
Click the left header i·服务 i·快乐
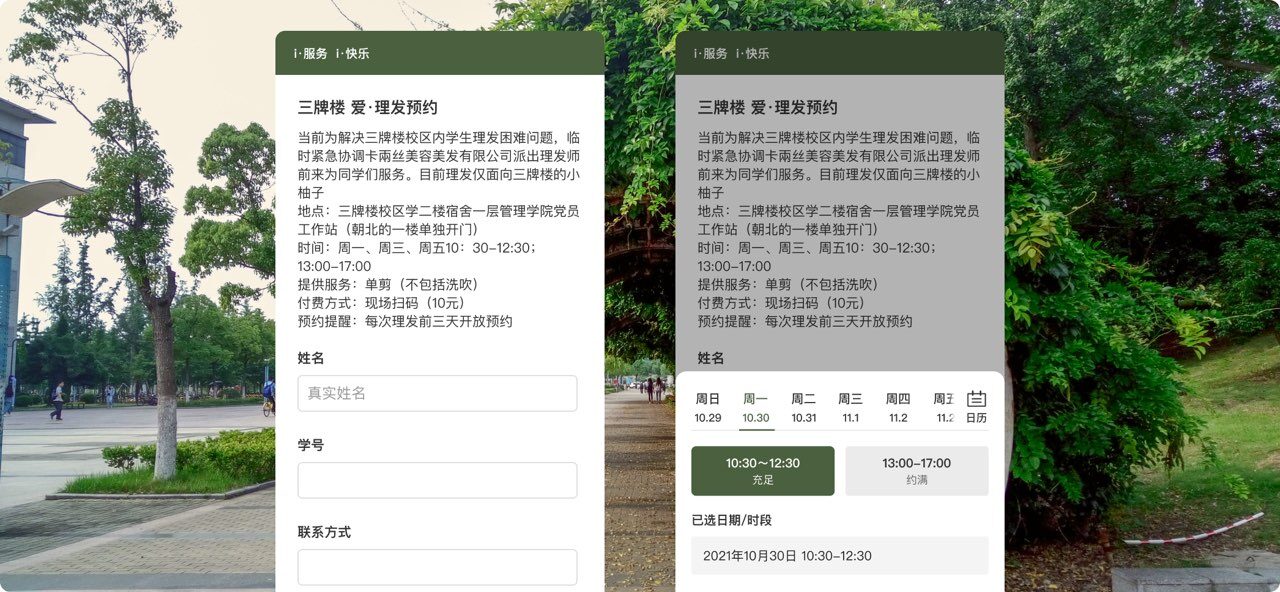(x=331, y=54)
